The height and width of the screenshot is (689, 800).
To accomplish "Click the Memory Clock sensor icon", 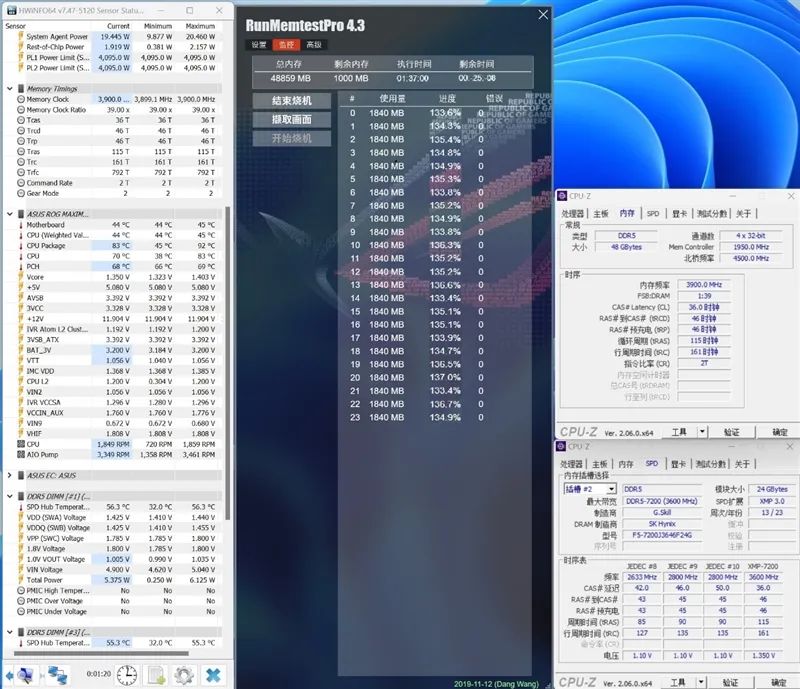I will click(x=21, y=99).
